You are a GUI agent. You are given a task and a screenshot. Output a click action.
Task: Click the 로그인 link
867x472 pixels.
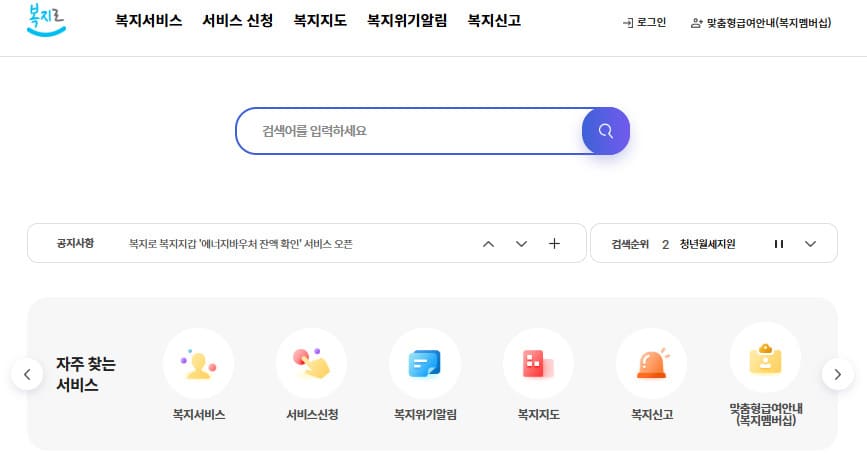click(x=644, y=22)
